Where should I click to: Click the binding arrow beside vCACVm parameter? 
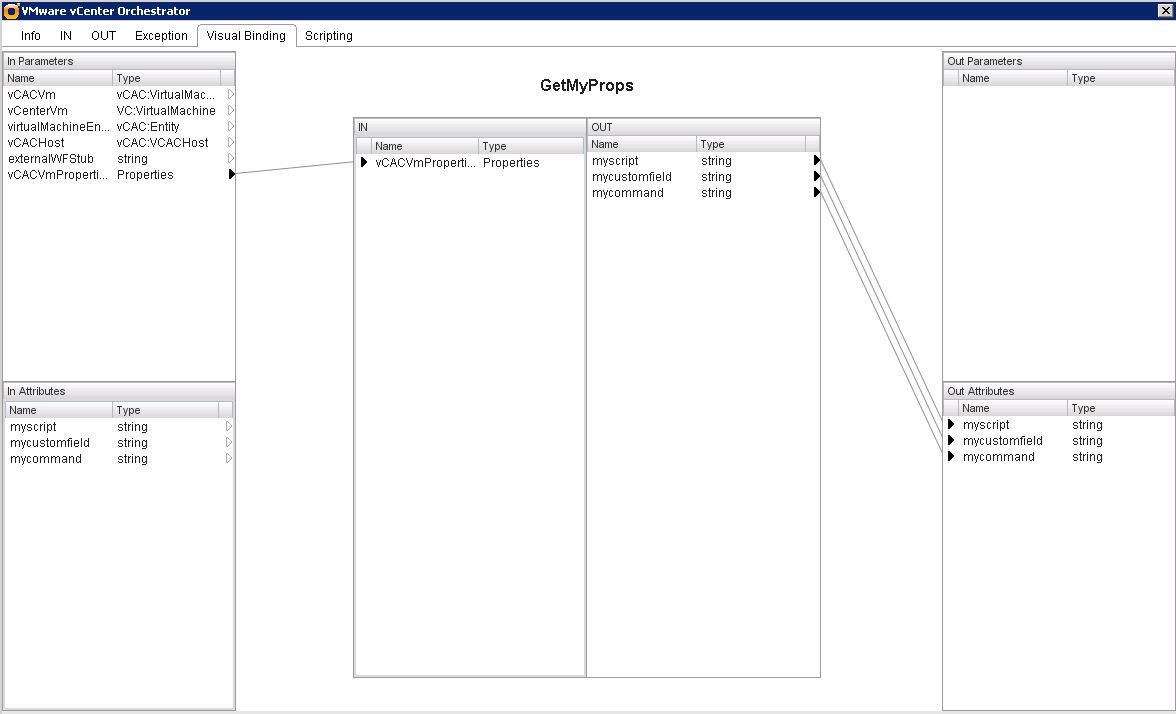click(230, 94)
